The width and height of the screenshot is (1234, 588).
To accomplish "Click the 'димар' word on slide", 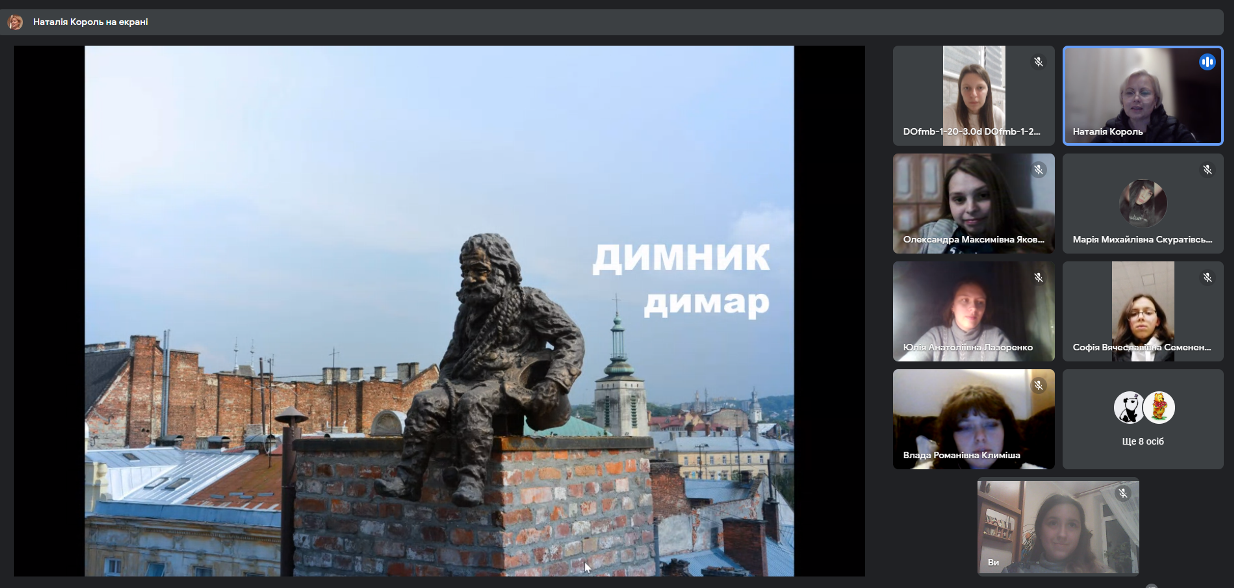I will [706, 301].
